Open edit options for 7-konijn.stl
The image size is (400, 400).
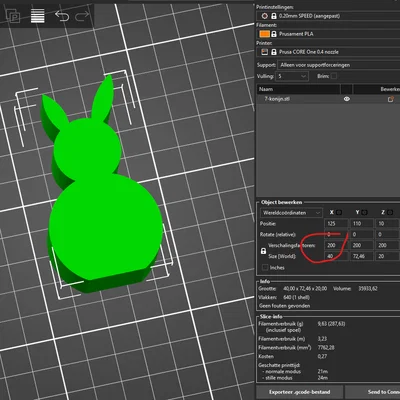coord(390,99)
